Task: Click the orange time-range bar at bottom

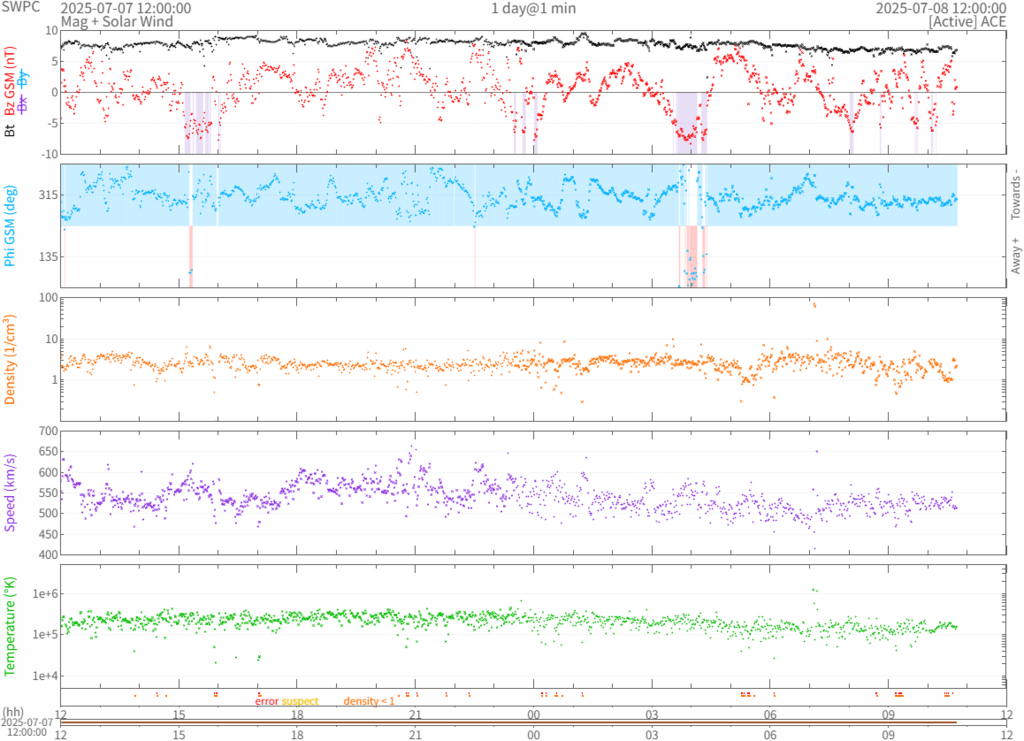Action: pyautogui.click(x=533, y=722)
